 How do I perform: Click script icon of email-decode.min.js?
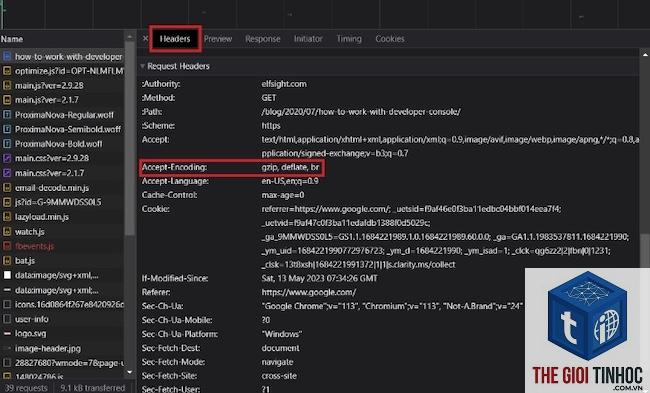coord(7,188)
